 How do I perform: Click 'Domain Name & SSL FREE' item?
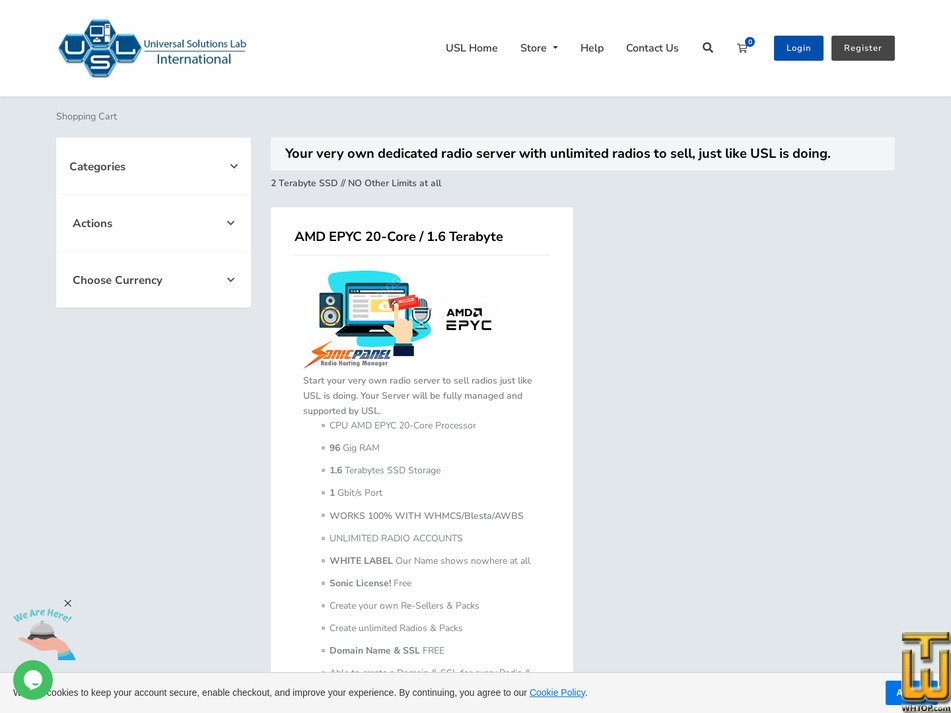pyautogui.click(x=386, y=651)
